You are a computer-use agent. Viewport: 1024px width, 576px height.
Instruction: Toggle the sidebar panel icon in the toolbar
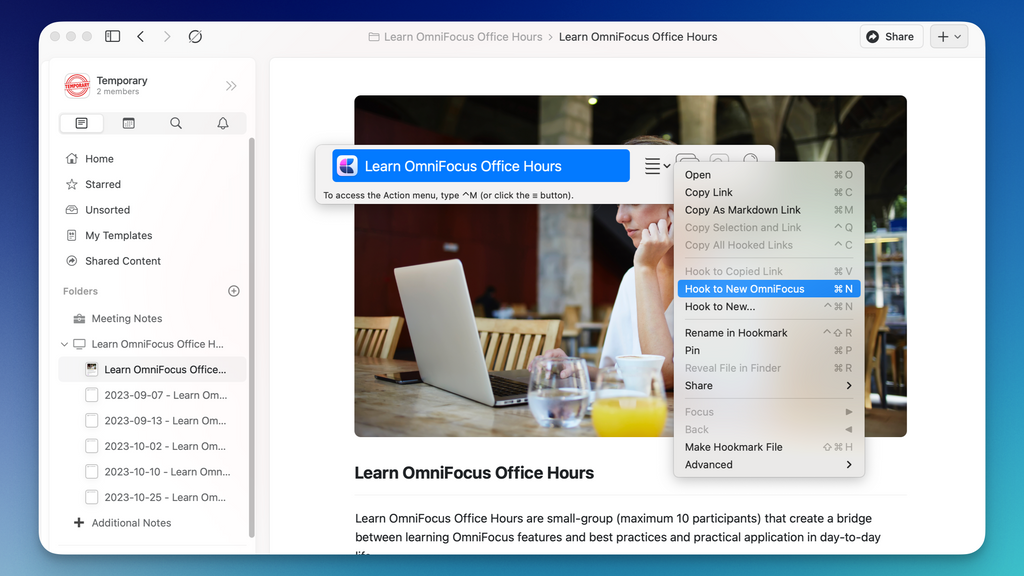point(112,37)
